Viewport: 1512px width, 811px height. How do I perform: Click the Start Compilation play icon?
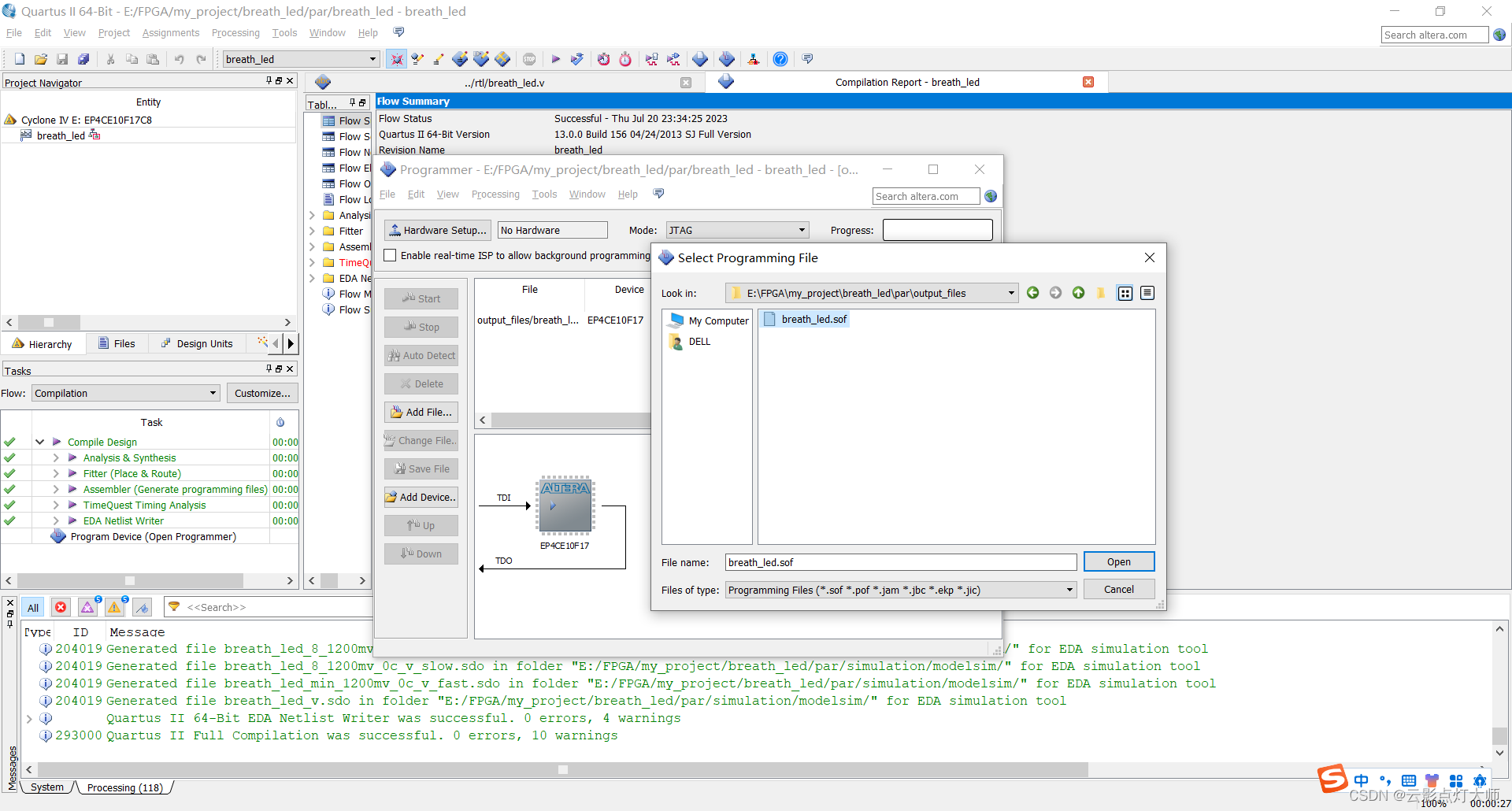[x=555, y=59]
